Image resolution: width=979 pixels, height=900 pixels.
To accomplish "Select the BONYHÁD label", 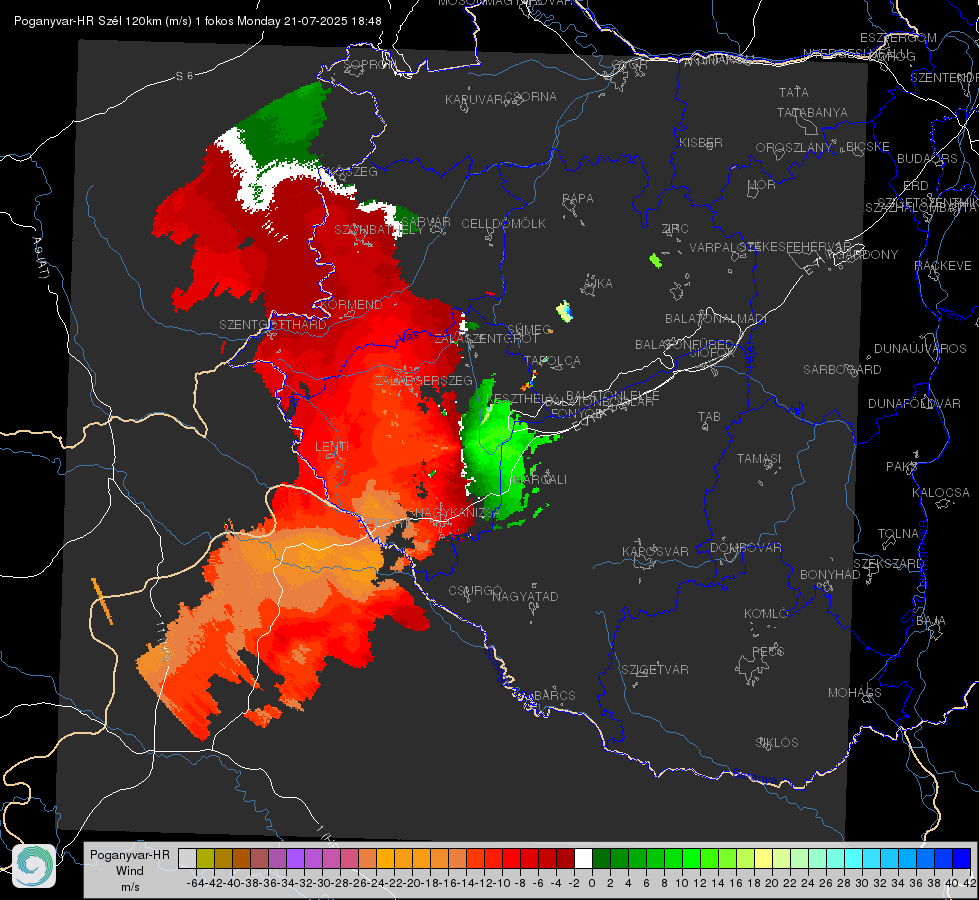I will coord(830,575).
